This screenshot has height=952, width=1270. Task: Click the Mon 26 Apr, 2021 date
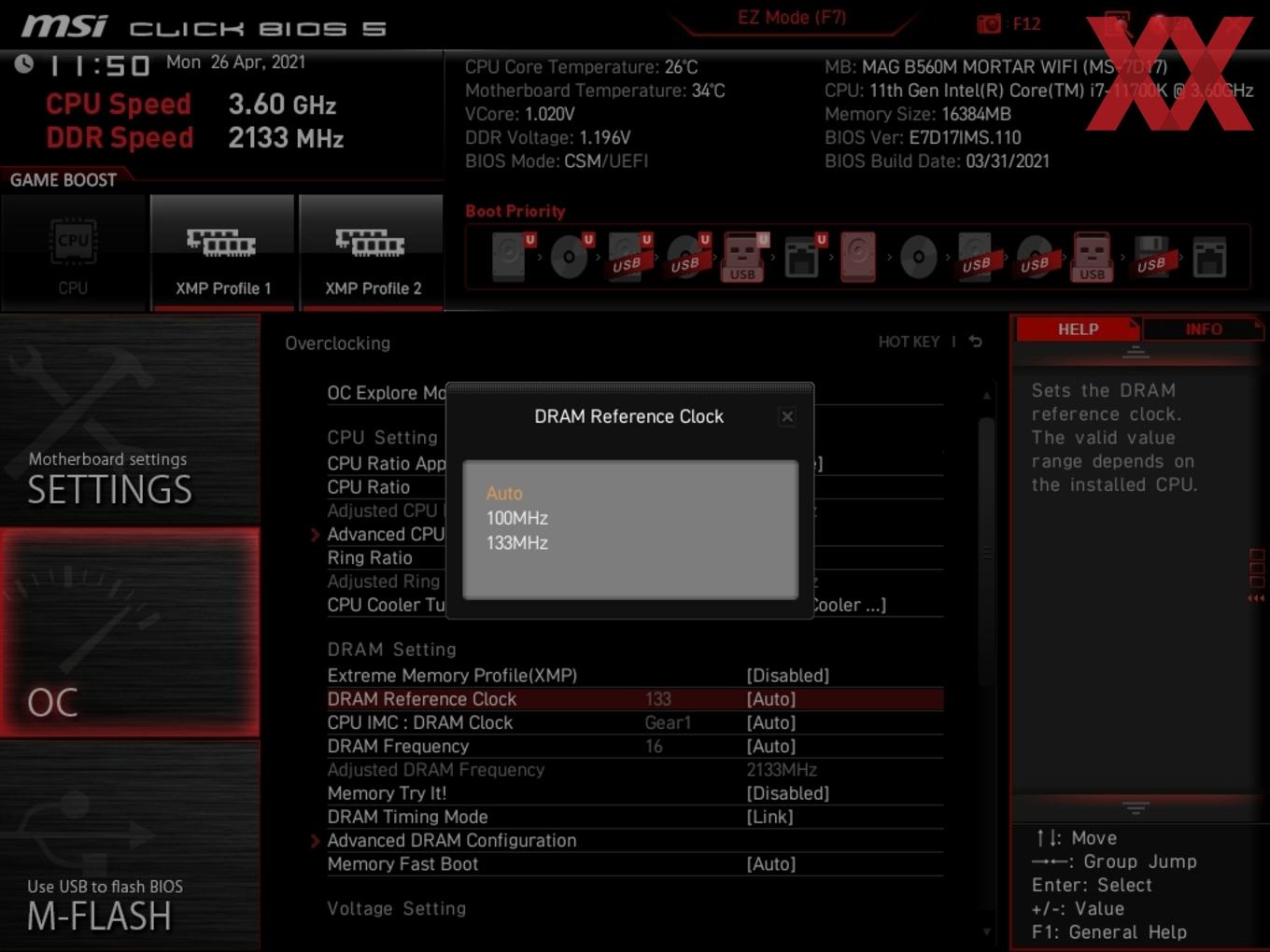(x=235, y=62)
